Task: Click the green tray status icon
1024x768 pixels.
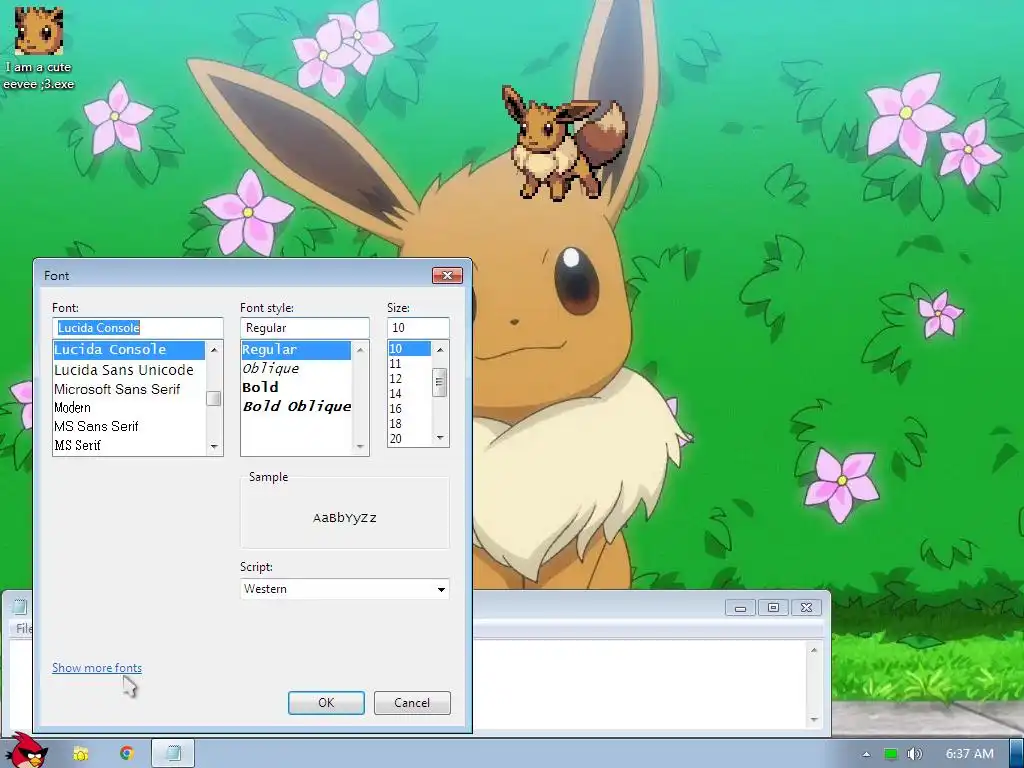Action: [x=891, y=754]
